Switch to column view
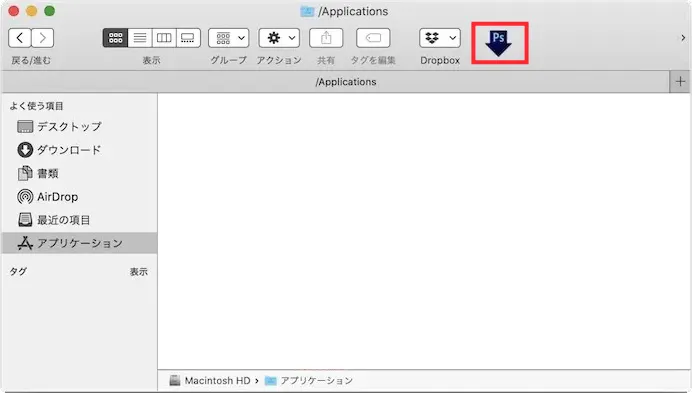Image resolution: width=692 pixels, height=393 pixels. coord(164,38)
